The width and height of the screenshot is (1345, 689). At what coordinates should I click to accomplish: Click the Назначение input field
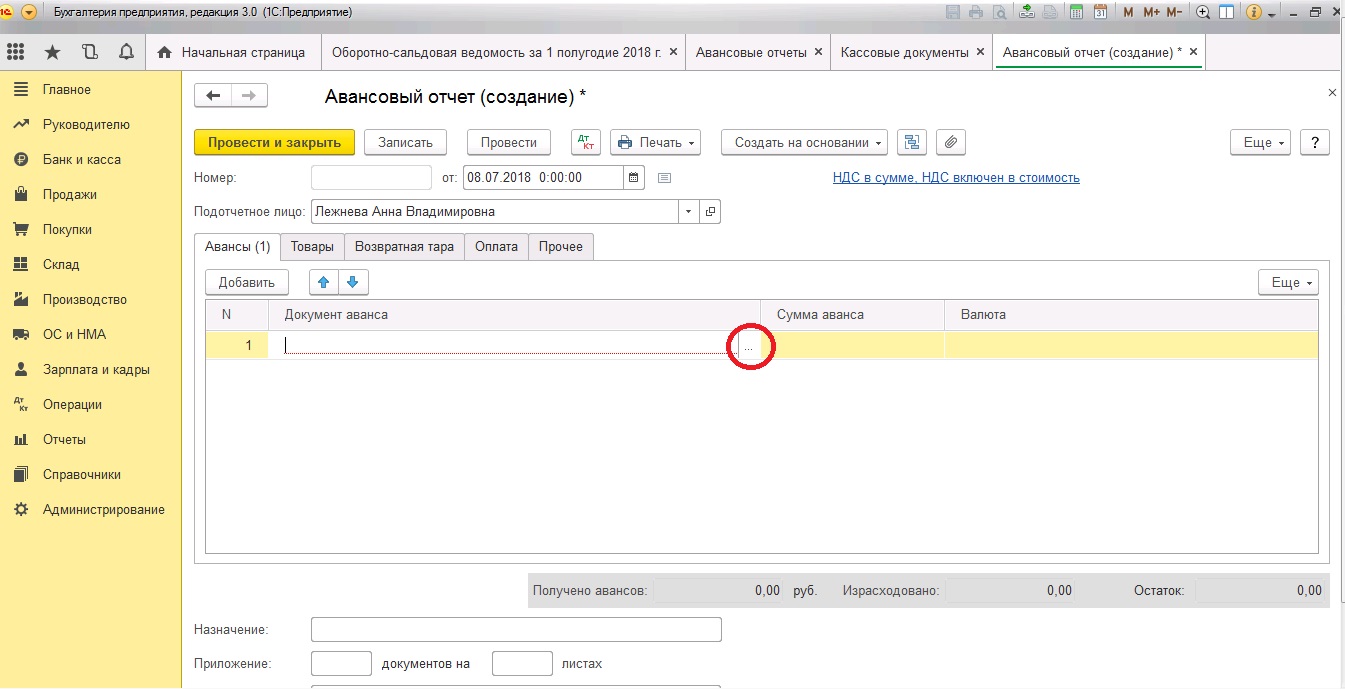(x=515, y=629)
